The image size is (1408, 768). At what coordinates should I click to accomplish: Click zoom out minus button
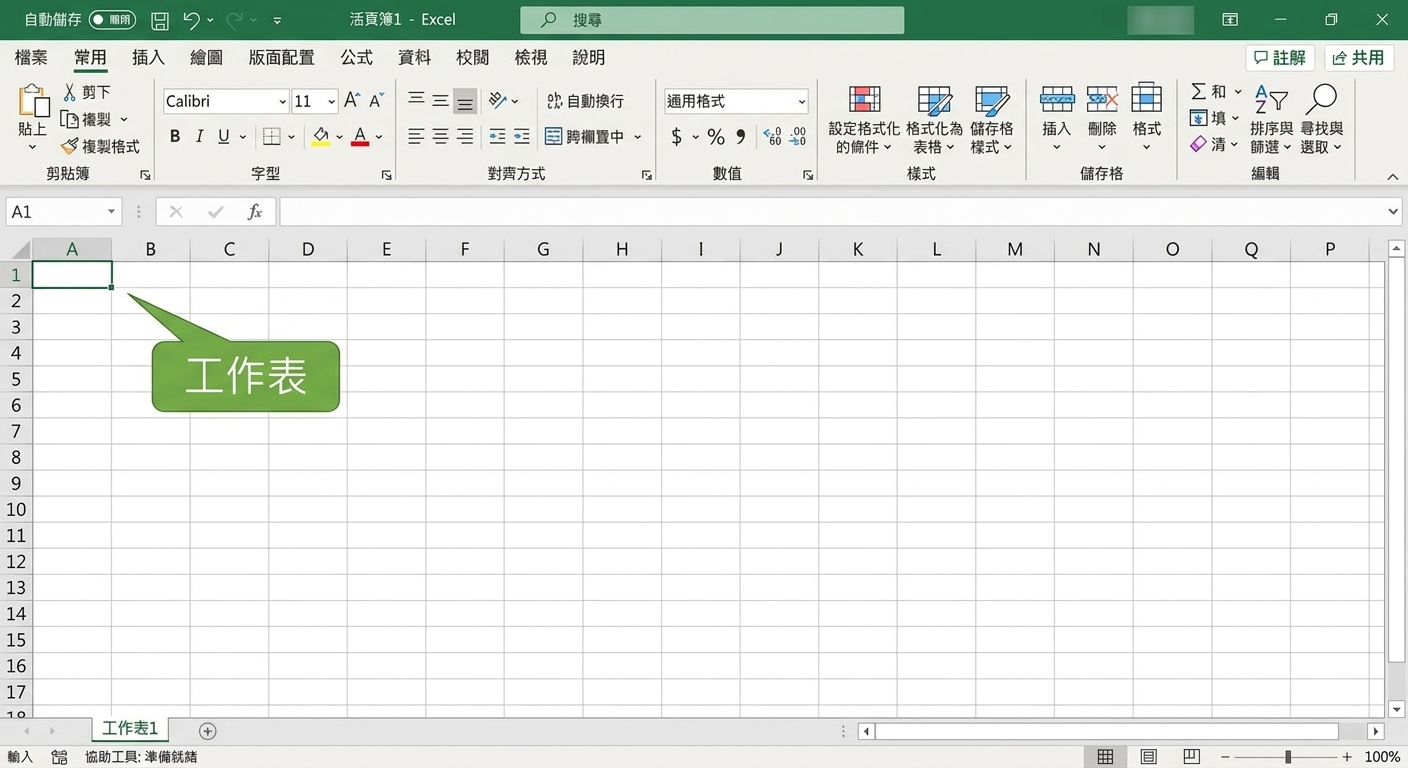[1225, 757]
